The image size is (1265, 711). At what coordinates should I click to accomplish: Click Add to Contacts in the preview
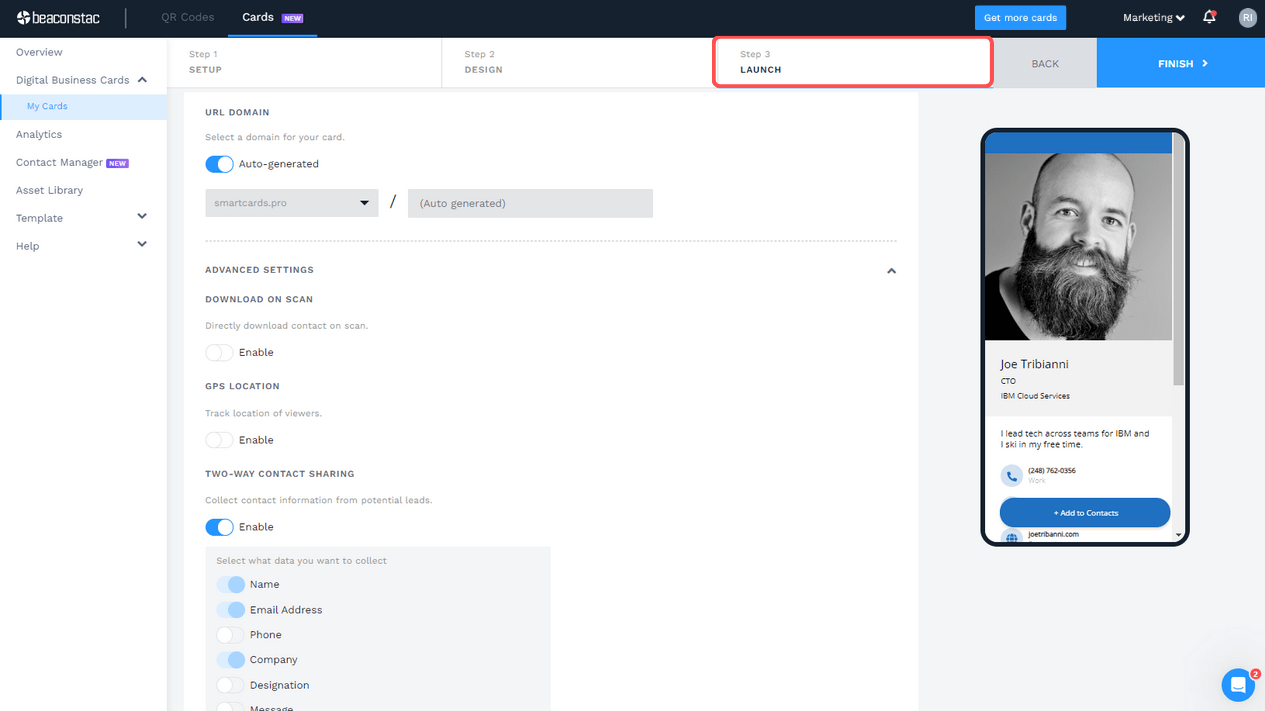pyautogui.click(x=1084, y=512)
